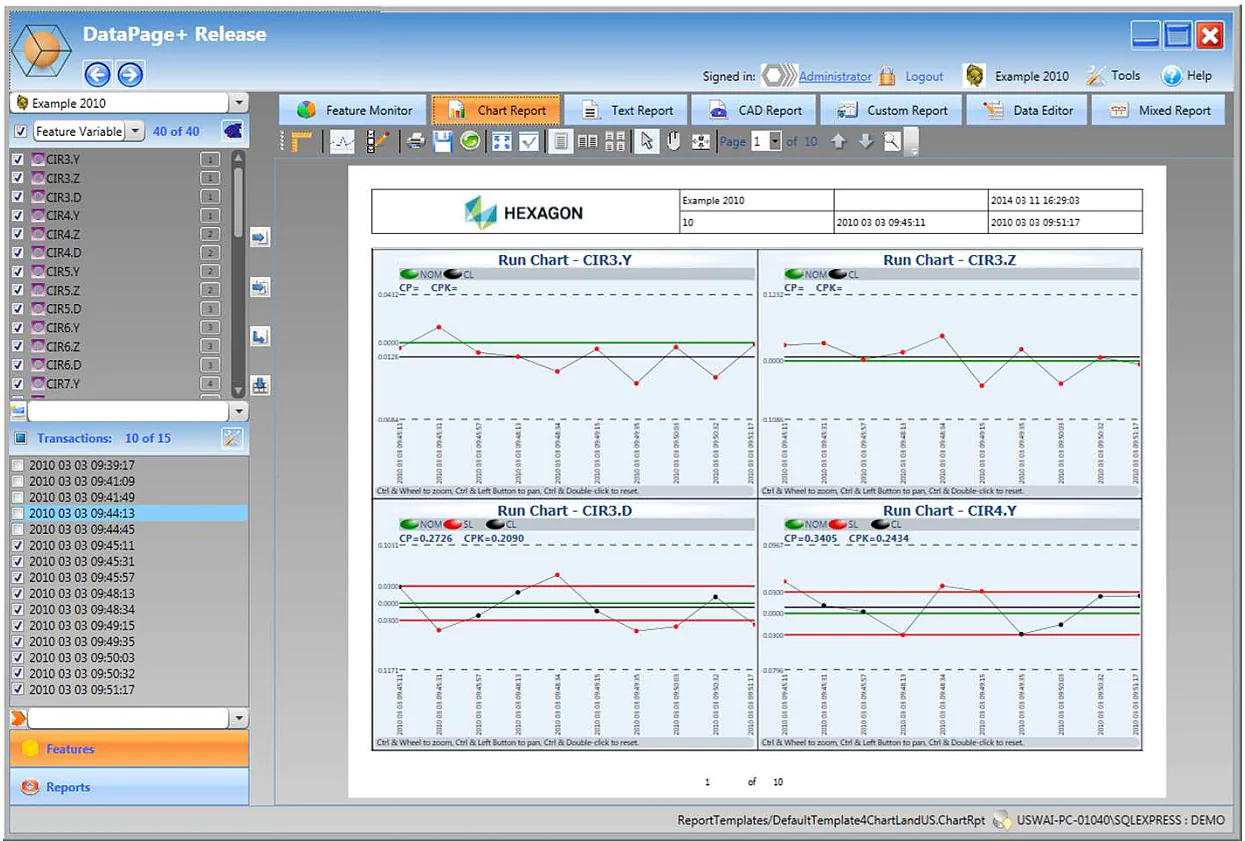Save the report with floppy disk icon
Viewport: 1245px width, 841px height.
pyautogui.click(x=443, y=141)
